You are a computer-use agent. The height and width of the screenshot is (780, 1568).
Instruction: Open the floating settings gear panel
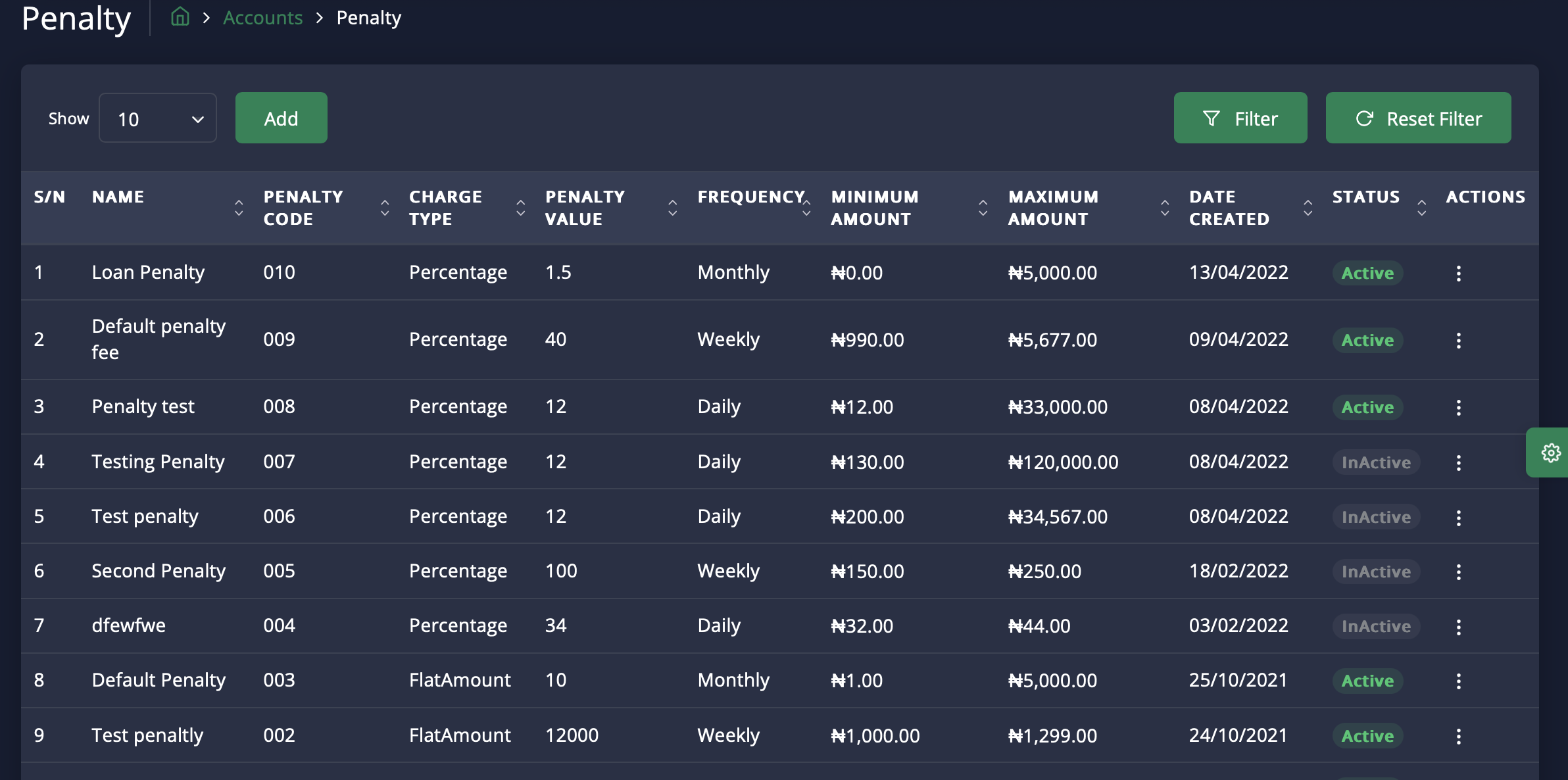(x=1550, y=452)
